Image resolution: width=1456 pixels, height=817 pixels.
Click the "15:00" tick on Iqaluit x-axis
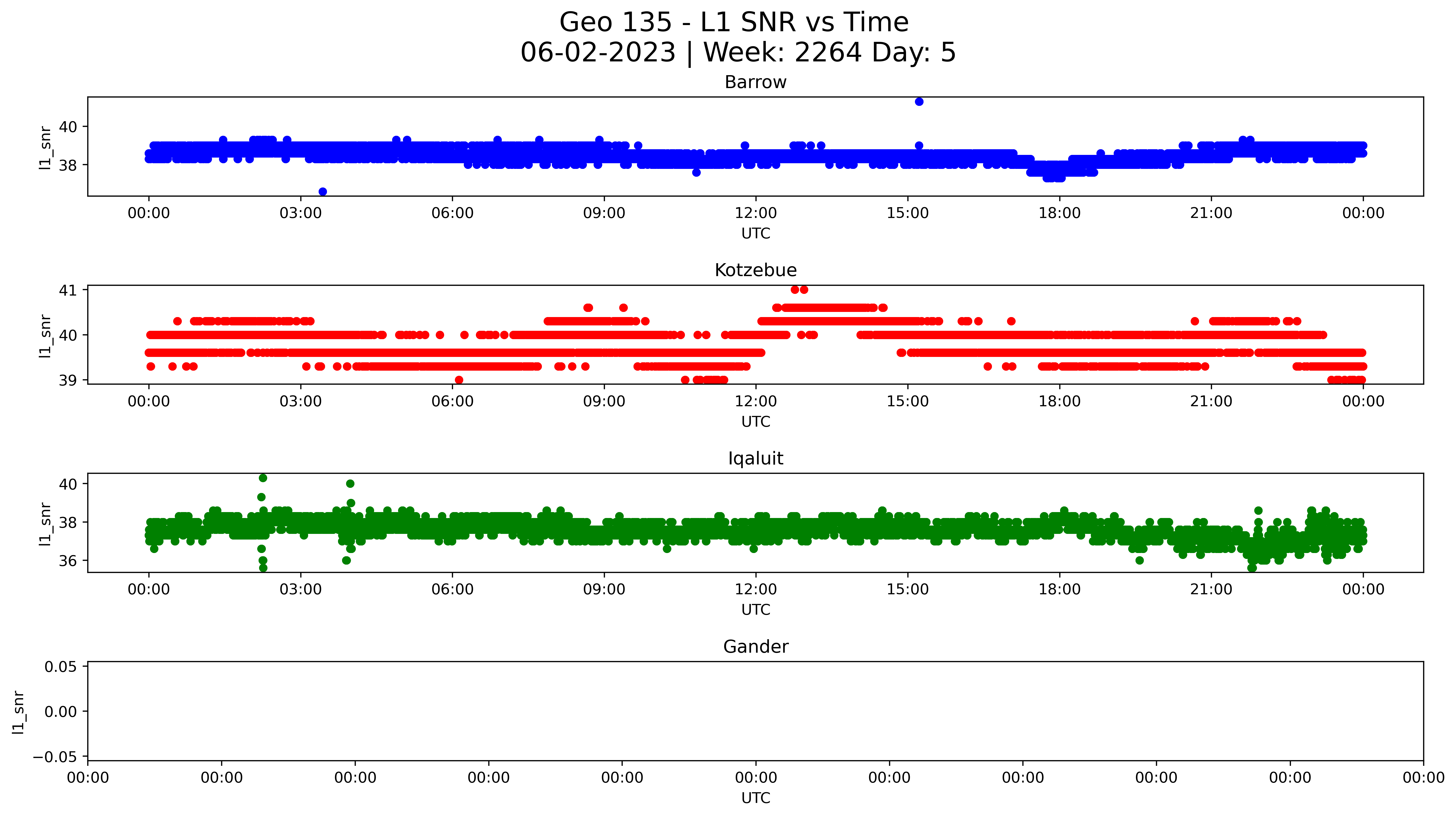click(x=908, y=590)
